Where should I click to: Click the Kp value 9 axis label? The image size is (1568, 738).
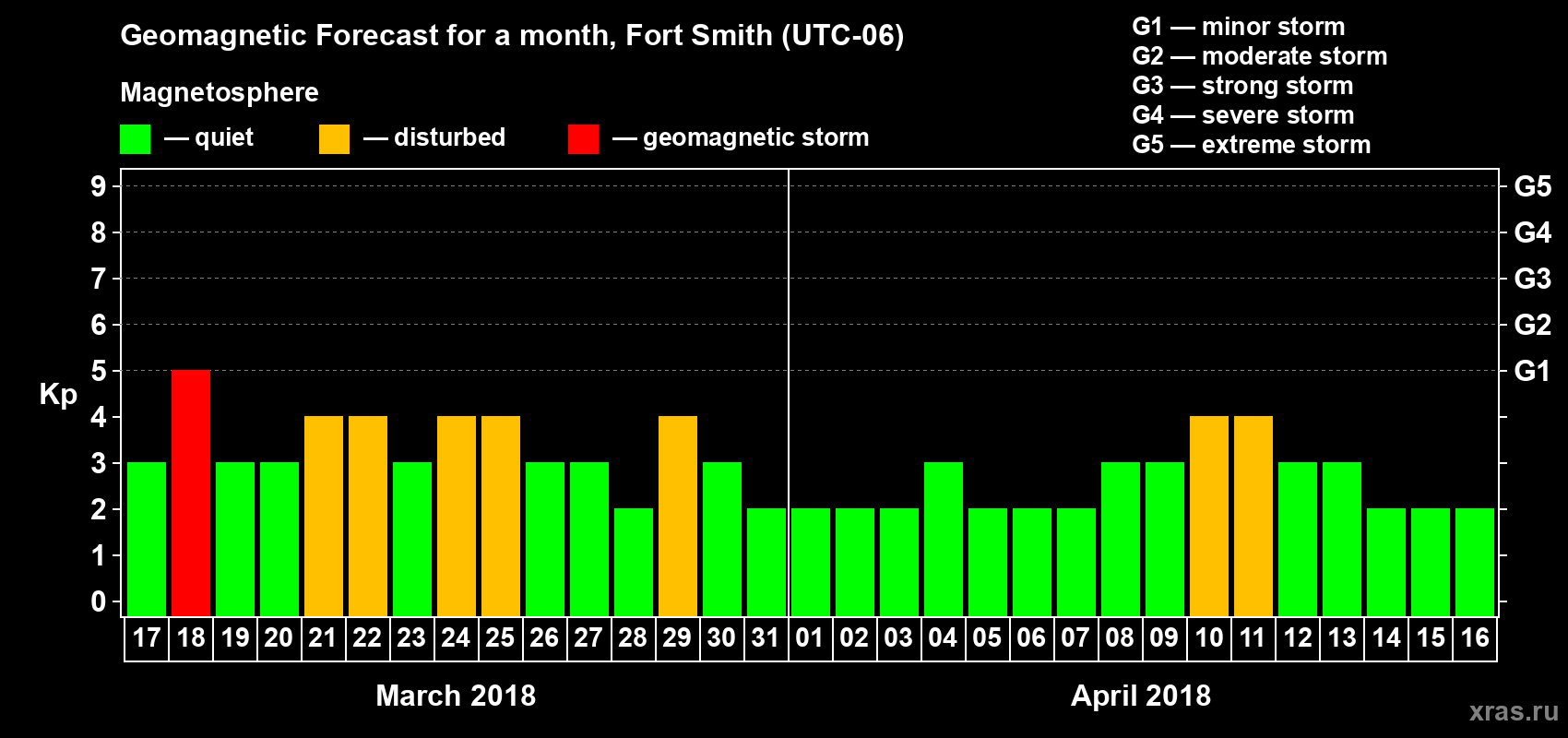tap(99, 186)
